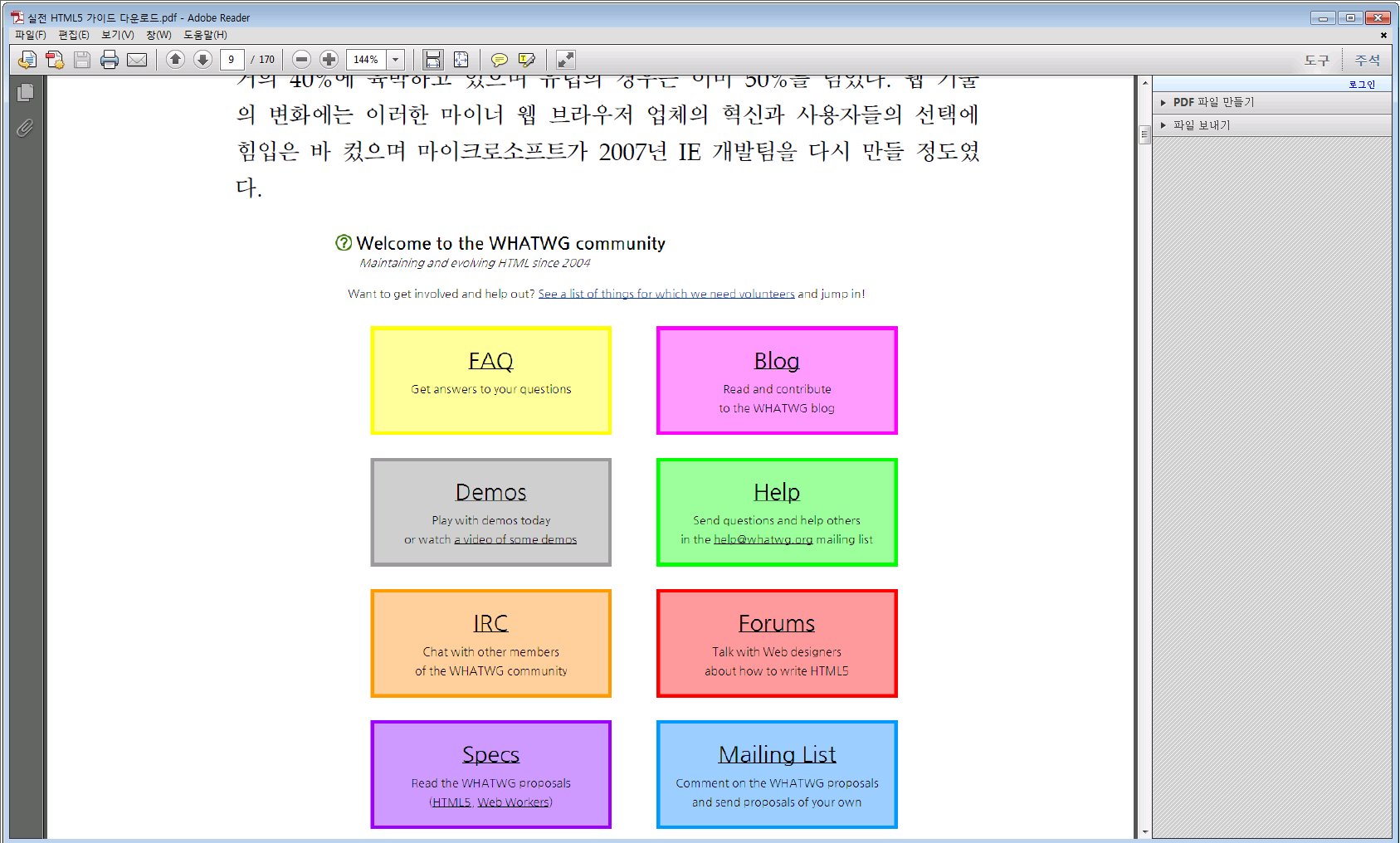Click 'Chat with other members' text
The width and height of the screenshot is (1400, 843).
491,652
